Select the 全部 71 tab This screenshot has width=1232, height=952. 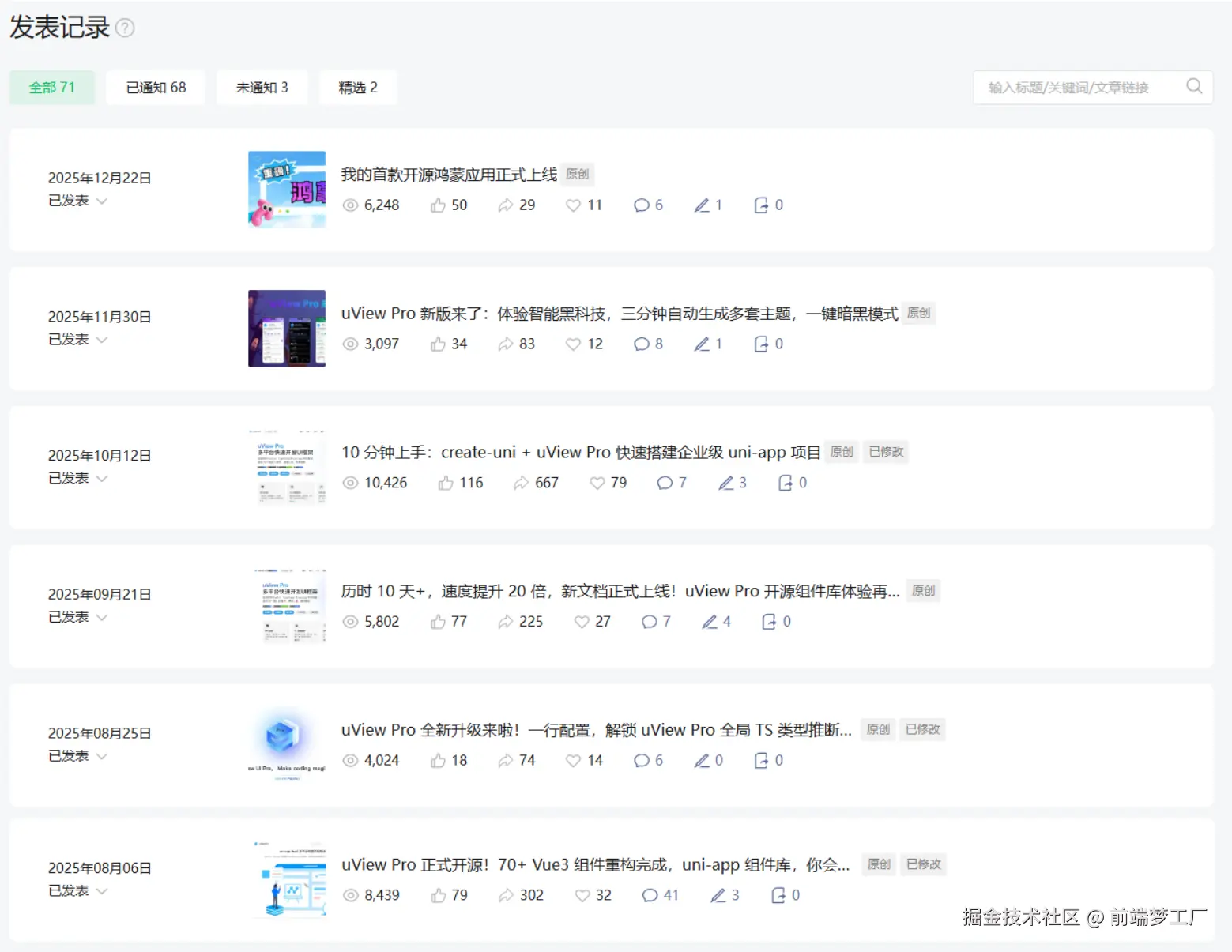(52, 87)
